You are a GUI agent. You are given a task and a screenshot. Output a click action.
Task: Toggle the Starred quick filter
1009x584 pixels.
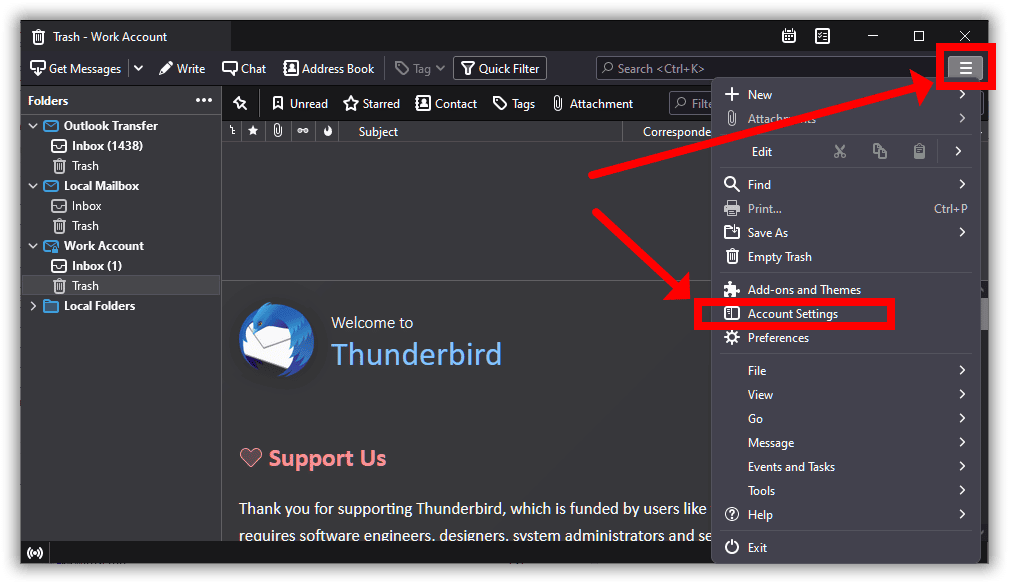[x=371, y=104]
